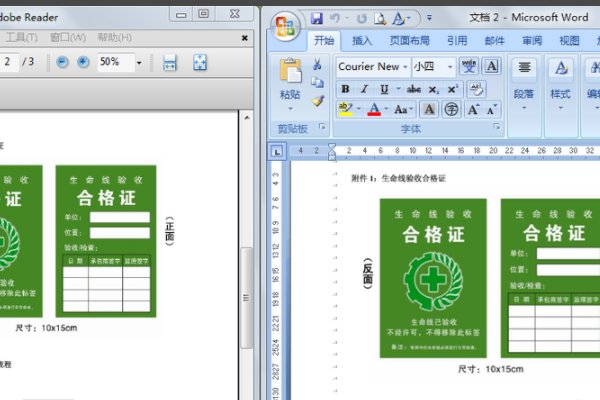
Task: Click the green 合格证 front card in Word
Action: click(x=433, y=278)
